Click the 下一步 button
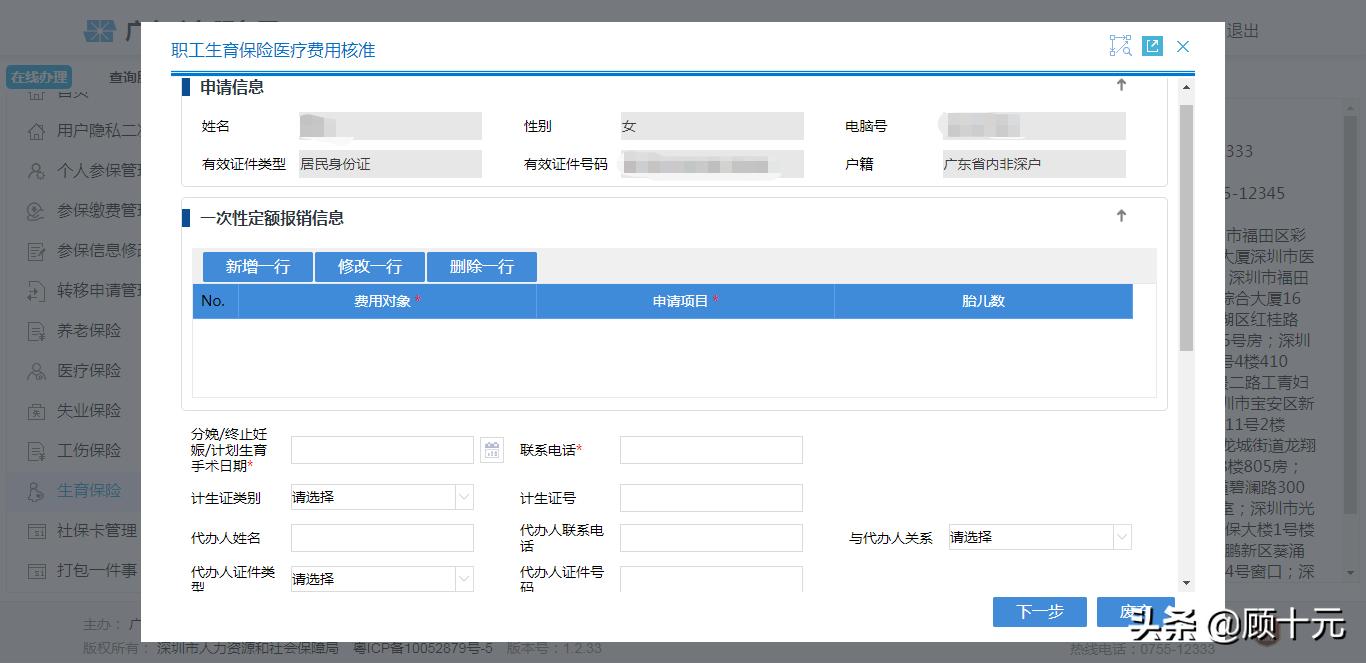This screenshot has width=1366, height=663. click(1039, 611)
